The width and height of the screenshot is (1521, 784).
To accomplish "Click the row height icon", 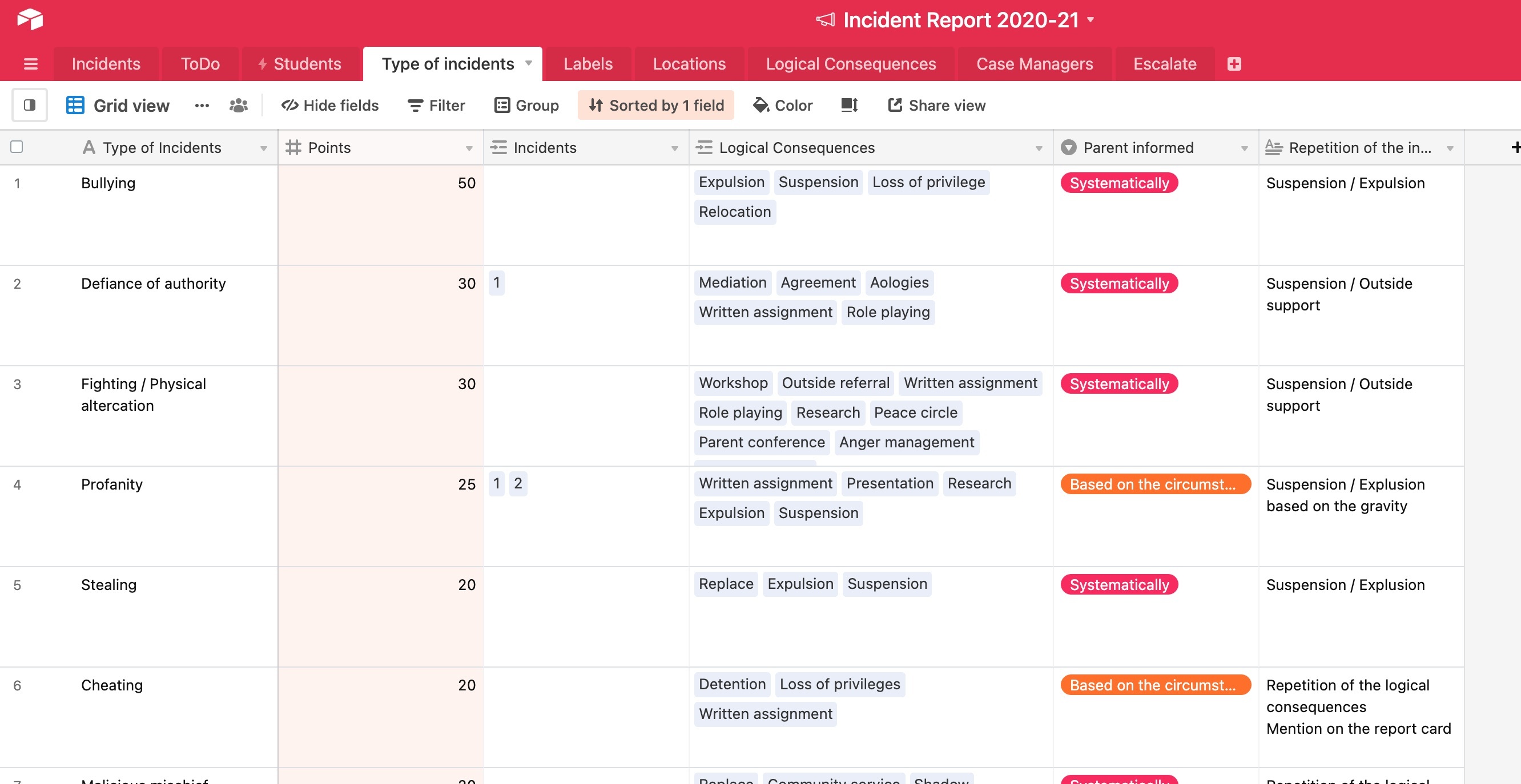I will point(849,105).
